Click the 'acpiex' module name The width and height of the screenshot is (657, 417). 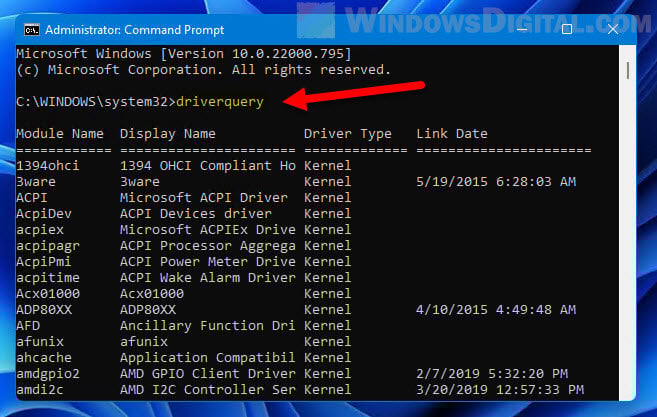(40, 230)
